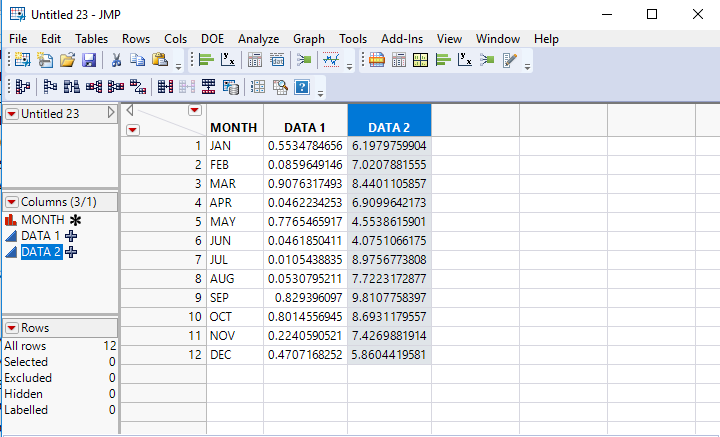Open a file with the folder icon
Image resolution: width=720 pixels, height=437 pixels.
67,60
